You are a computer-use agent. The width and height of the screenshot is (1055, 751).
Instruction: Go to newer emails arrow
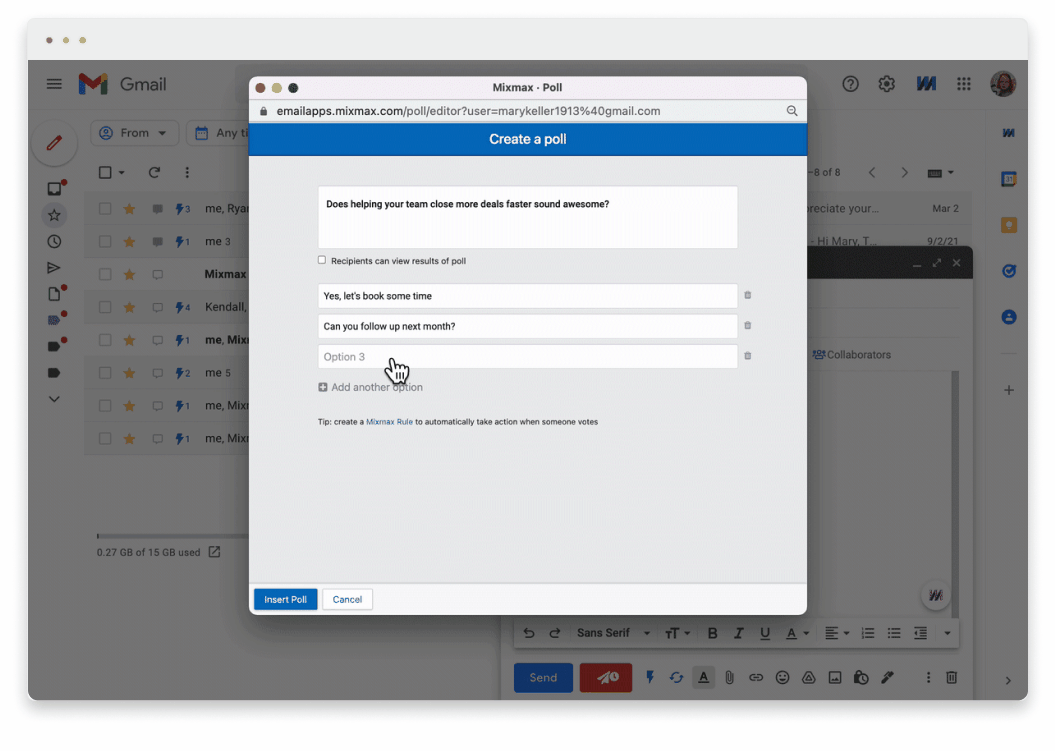872,173
